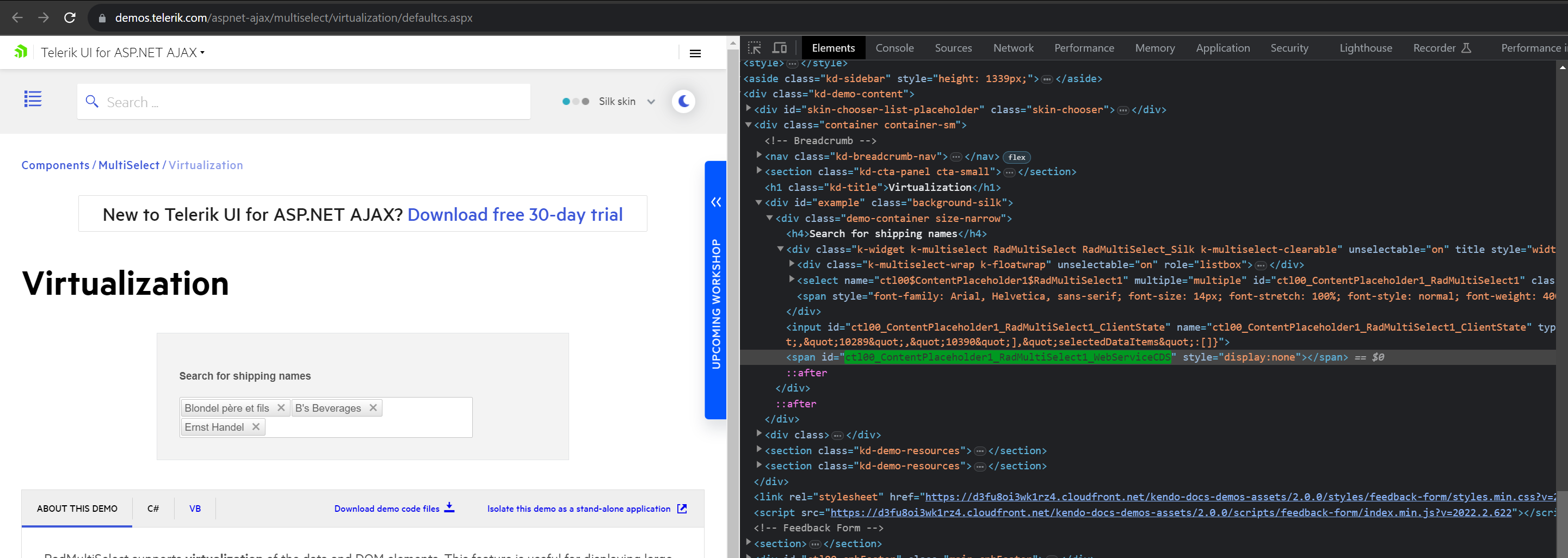Click the page vertical scrollbar up arrow
Viewport: 1568px width, 558px height.
(733, 43)
